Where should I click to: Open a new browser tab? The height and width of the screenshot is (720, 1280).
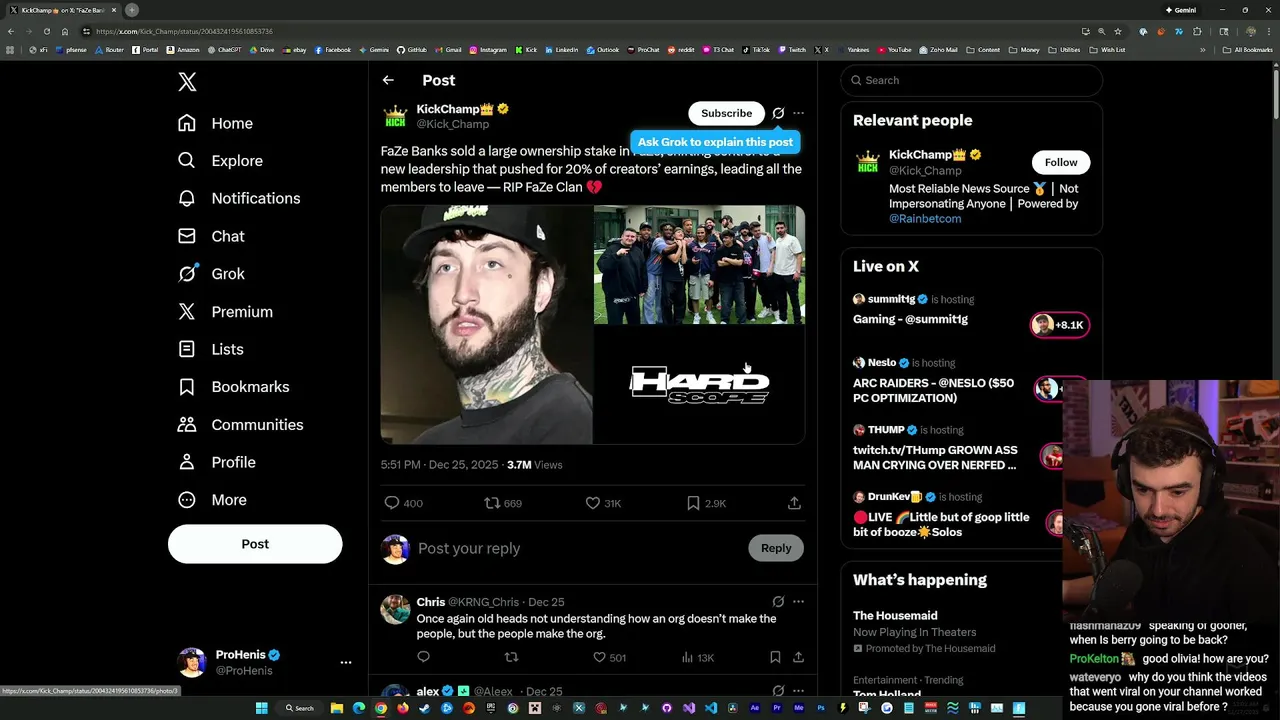[131, 10]
